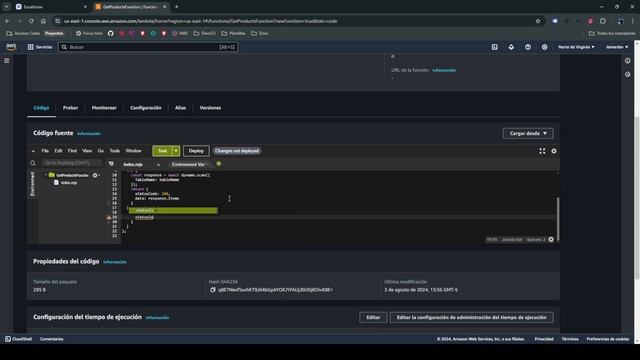Bookmark this page with star icon
The height and width of the screenshot is (360, 640).
pyautogui.click(x=538, y=21)
